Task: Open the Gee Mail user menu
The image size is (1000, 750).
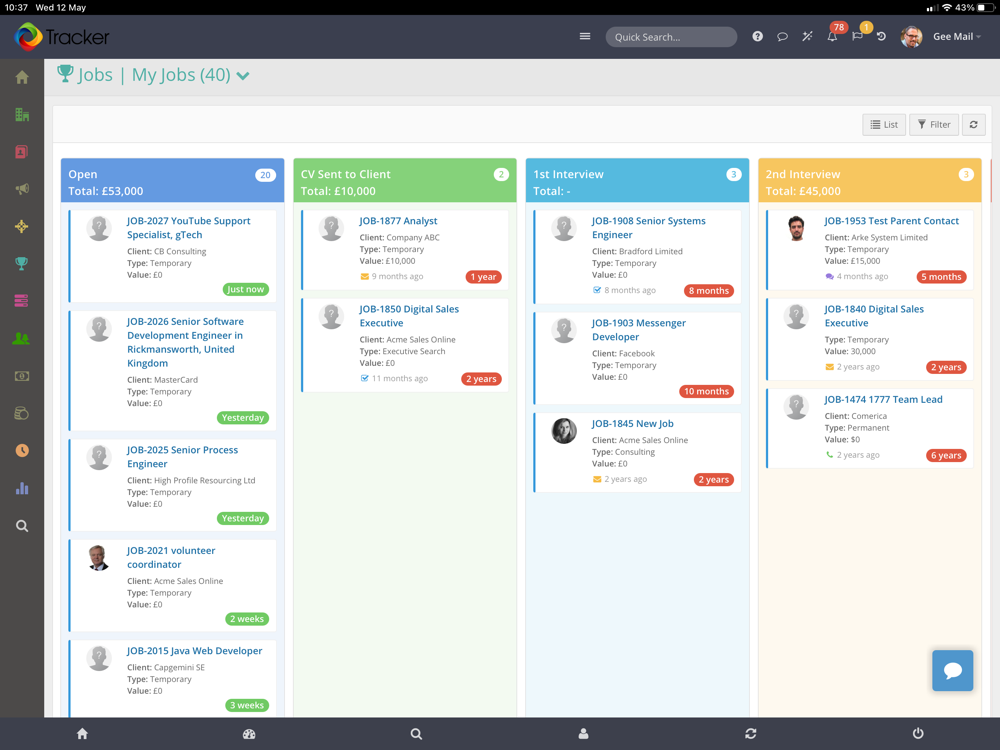Action: click(x=957, y=36)
